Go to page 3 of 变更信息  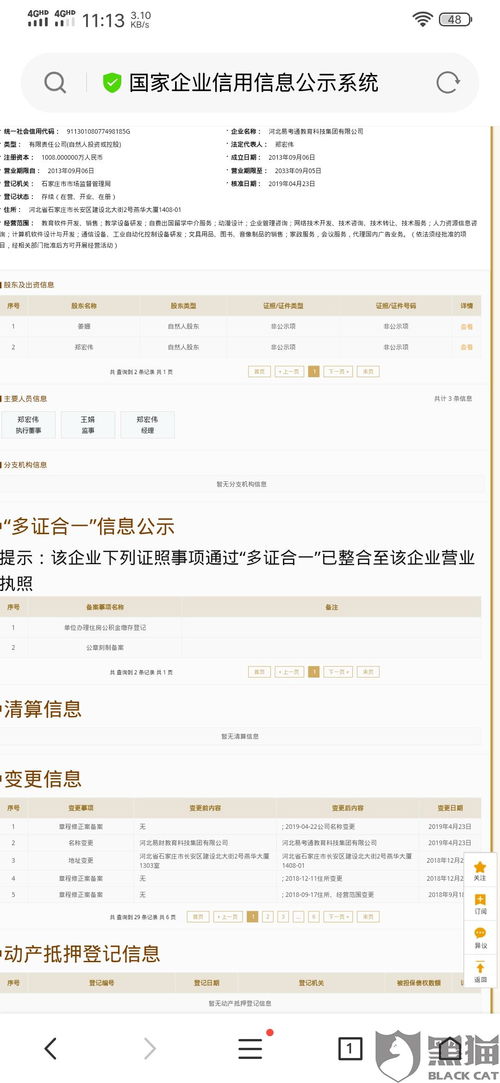(283, 917)
